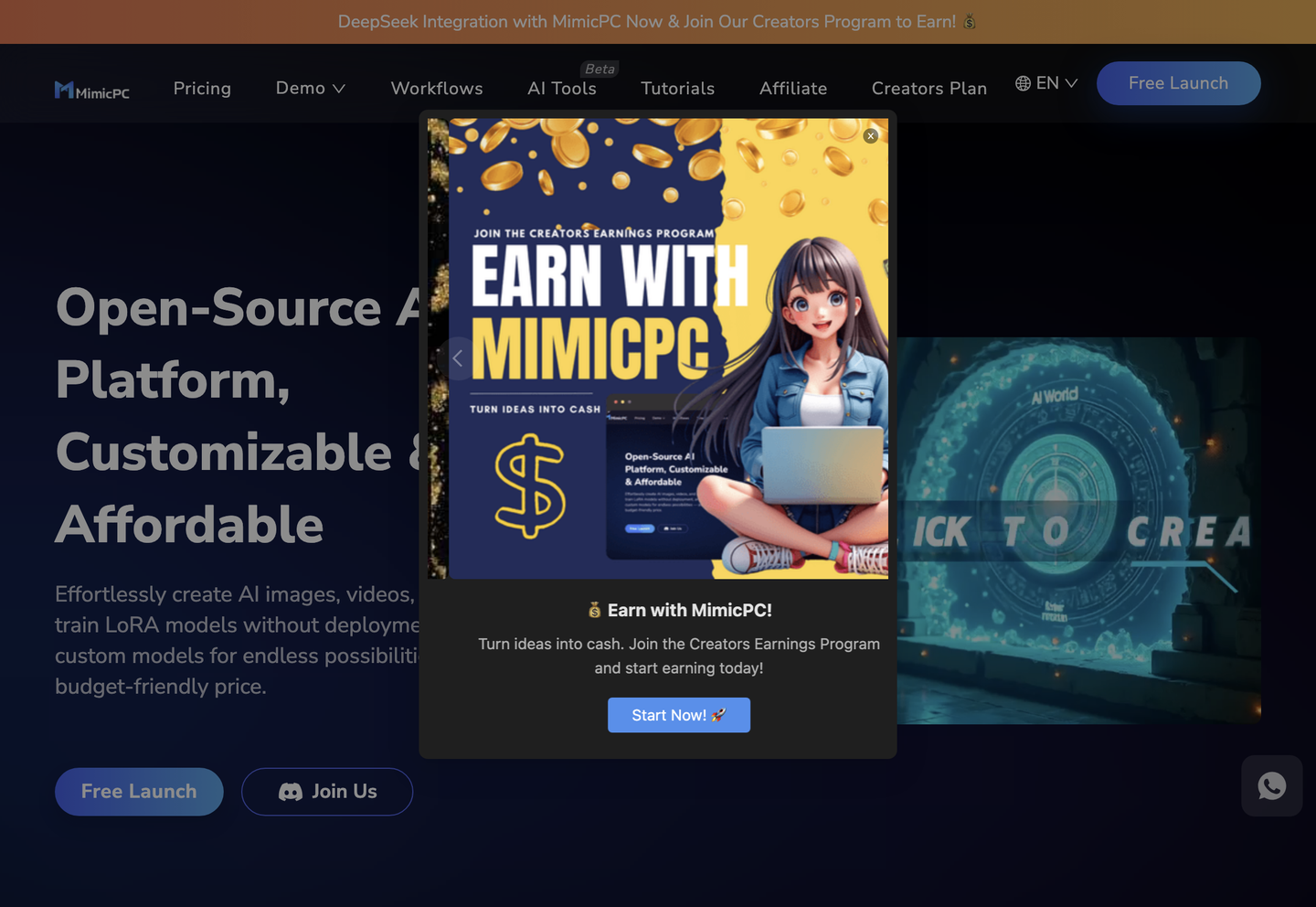1316x907 pixels.
Task: Expand the chevron next to EN
Action: (1071, 83)
